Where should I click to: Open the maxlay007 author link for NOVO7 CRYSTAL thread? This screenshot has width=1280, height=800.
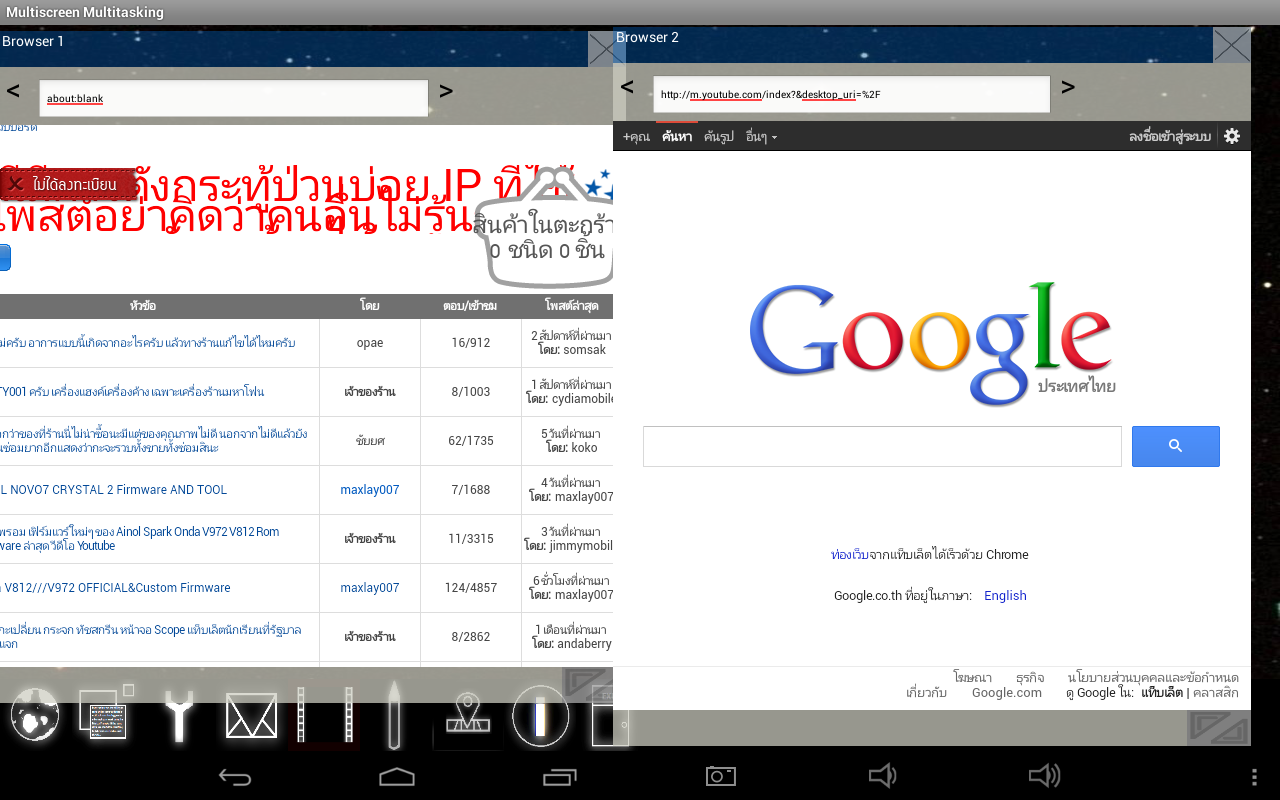(369, 490)
